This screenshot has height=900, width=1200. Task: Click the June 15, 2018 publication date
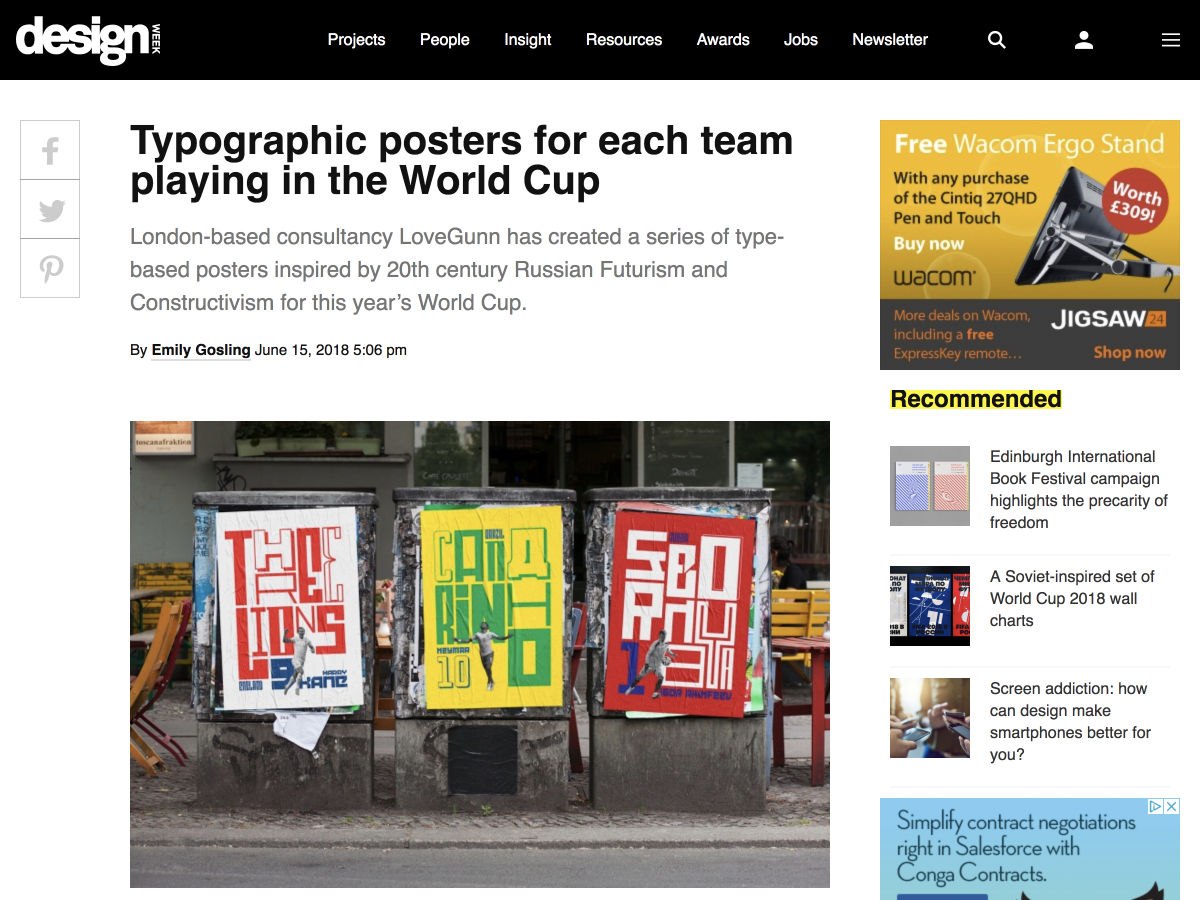pos(331,350)
